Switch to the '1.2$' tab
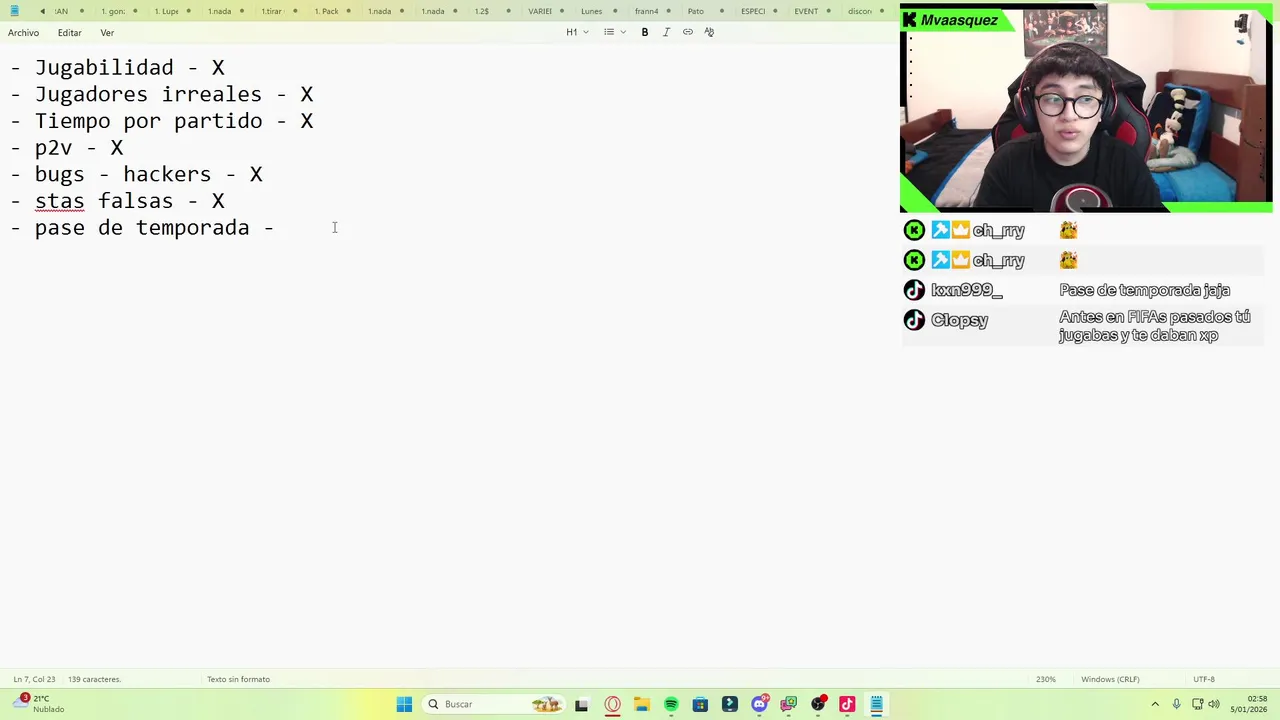 pyautogui.click(x=482, y=11)
